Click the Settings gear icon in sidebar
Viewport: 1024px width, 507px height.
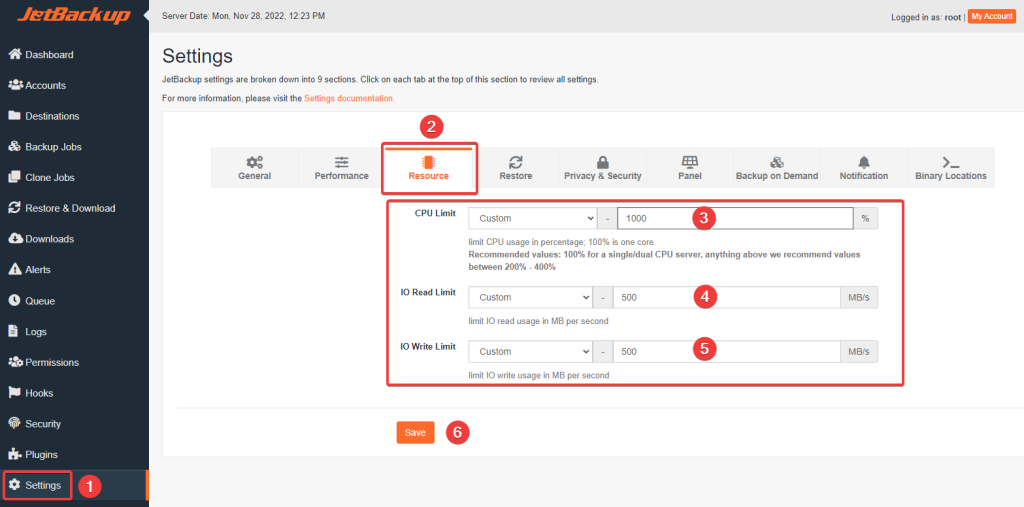click(14, 485)
